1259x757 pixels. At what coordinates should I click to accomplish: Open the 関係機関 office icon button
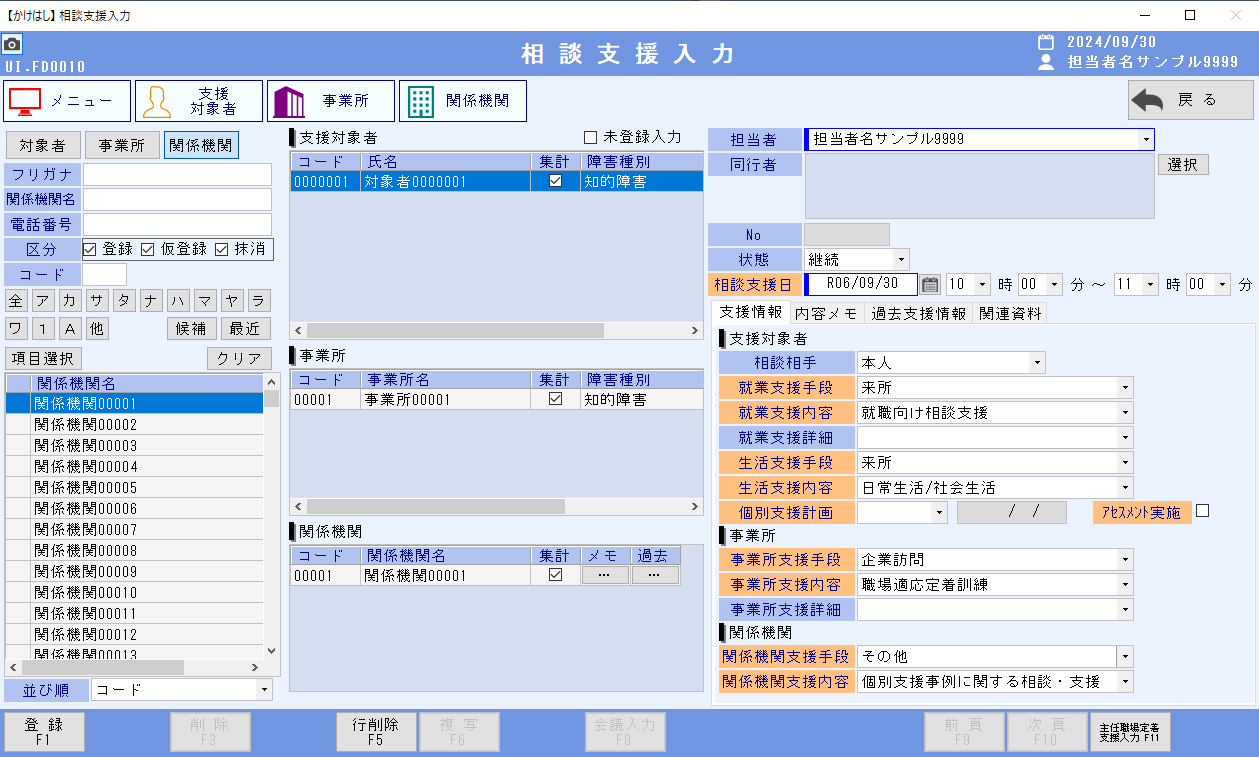pyautogui.click(x=462, y=101)
